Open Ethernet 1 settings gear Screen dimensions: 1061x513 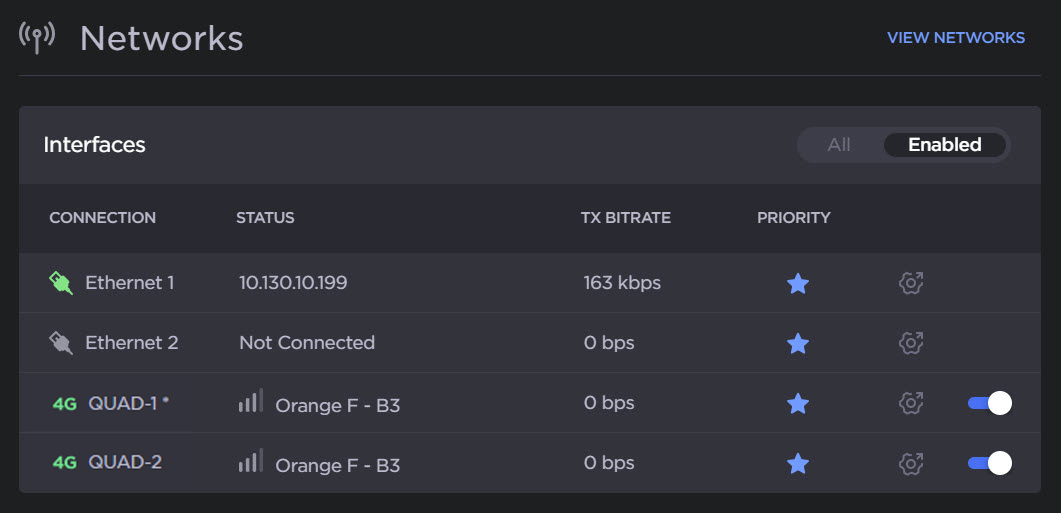point(910,284)
